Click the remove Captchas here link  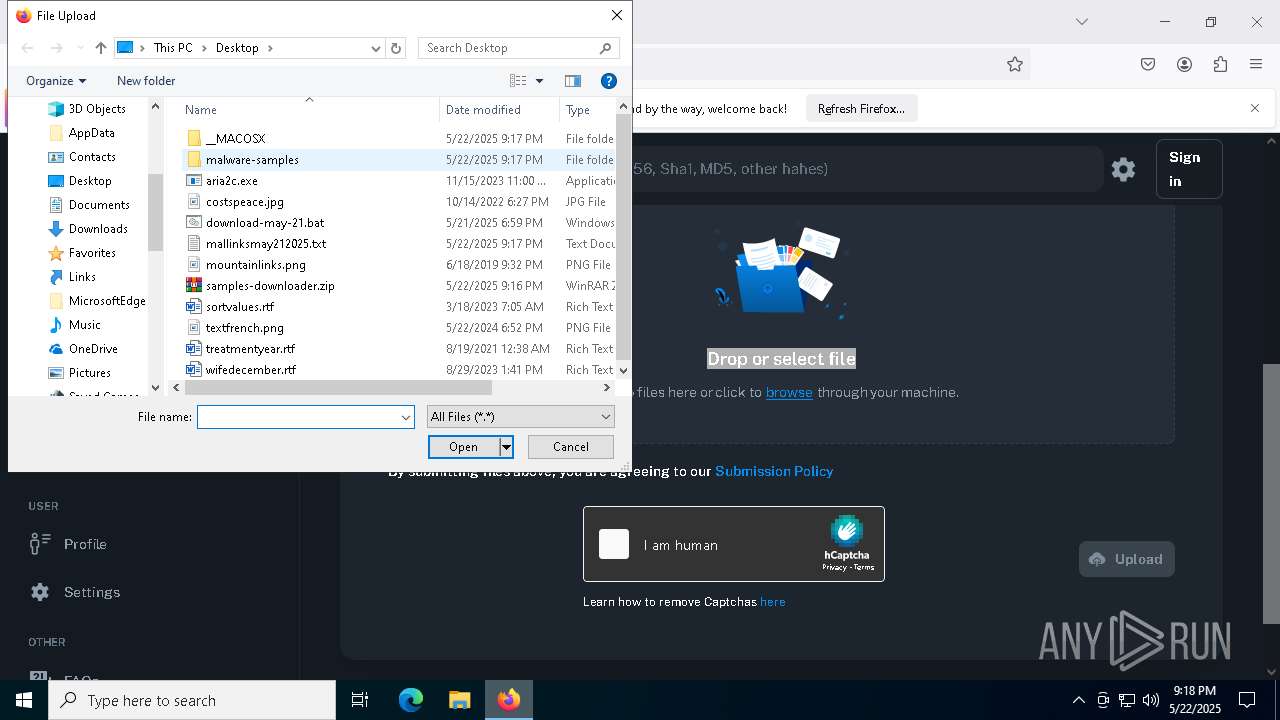[x=773, y=602]
